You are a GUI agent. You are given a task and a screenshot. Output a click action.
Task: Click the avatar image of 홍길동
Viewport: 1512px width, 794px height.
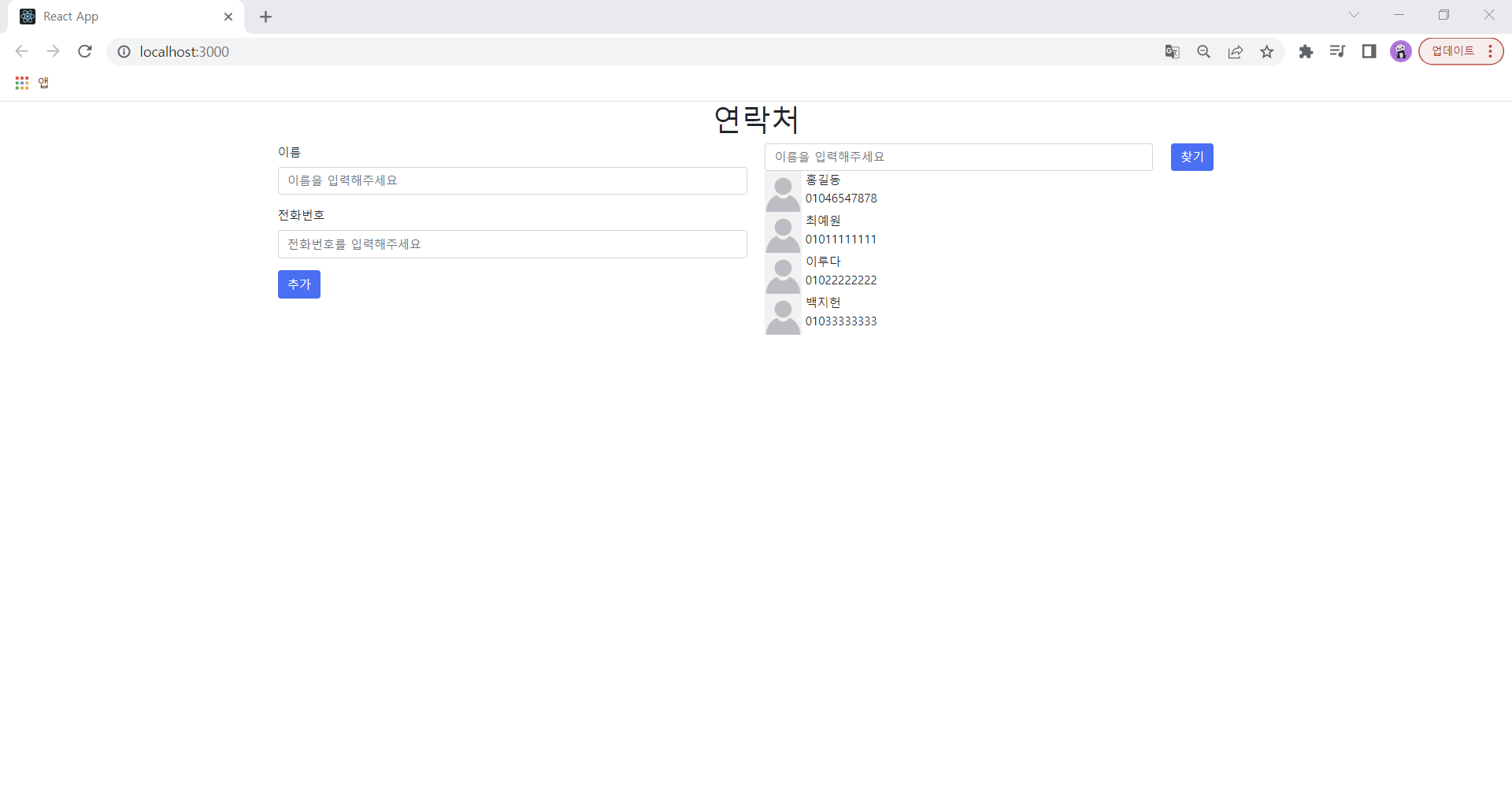click(783, 191)
